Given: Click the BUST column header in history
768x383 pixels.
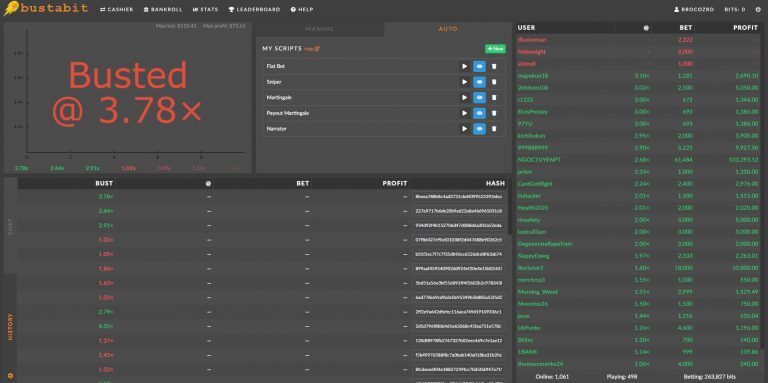Looking at the screenshot, I should [x=104, y=184].
